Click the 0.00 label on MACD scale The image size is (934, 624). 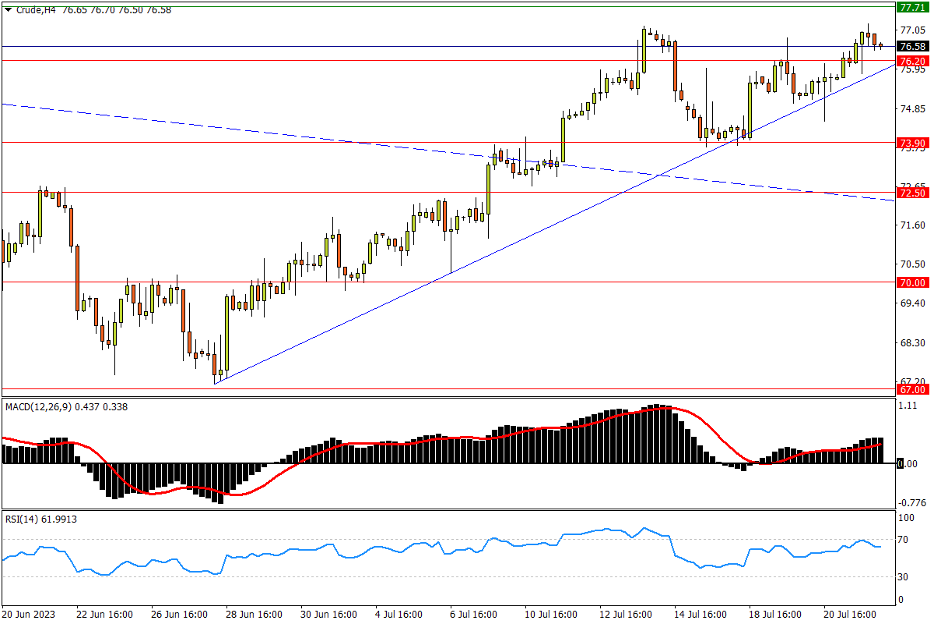909,464
